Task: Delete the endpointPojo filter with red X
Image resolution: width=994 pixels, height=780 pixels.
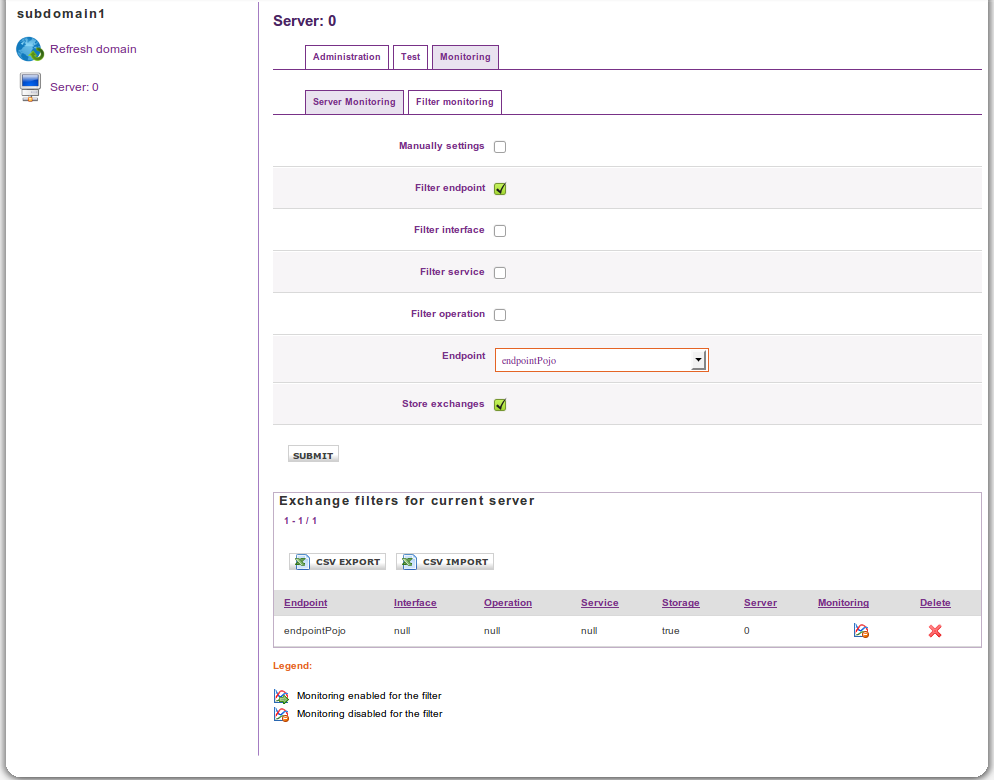Action: point(935,631)
